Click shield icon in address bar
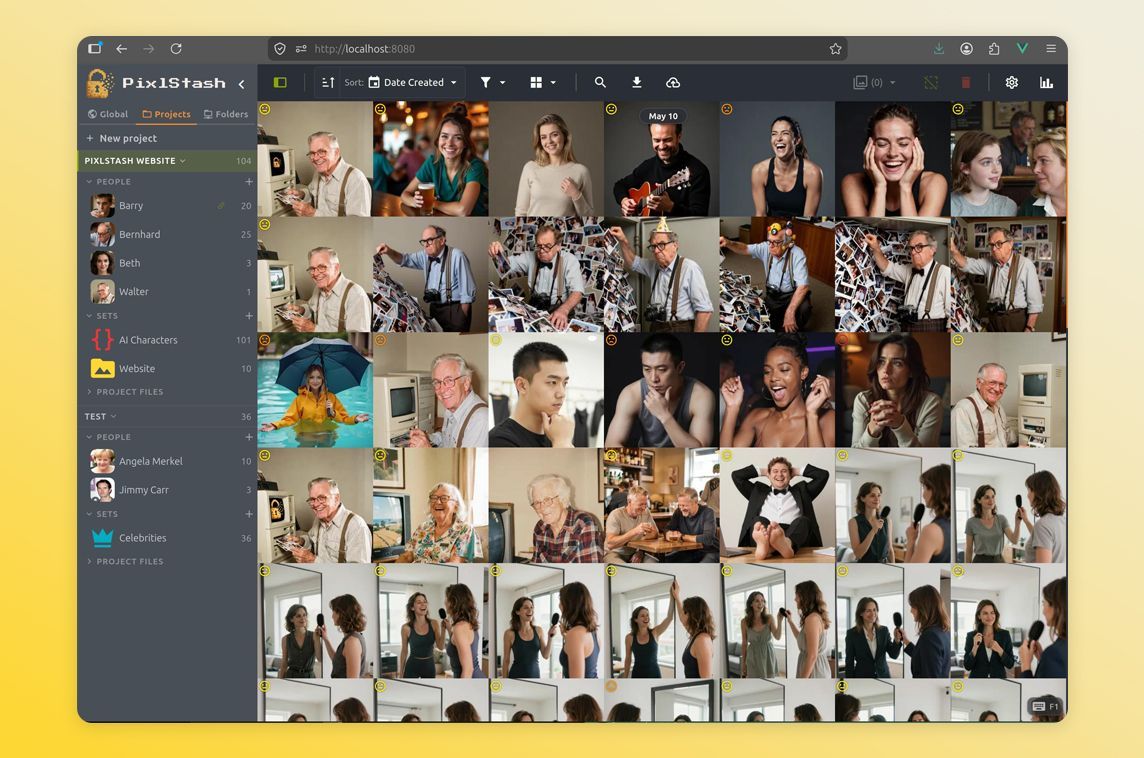The height and width of the screenshot is (758, 1144). point(279,49)
